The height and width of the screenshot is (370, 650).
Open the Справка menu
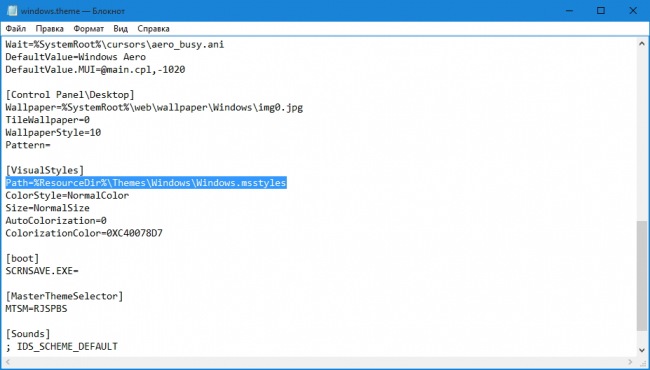(153, 29)
